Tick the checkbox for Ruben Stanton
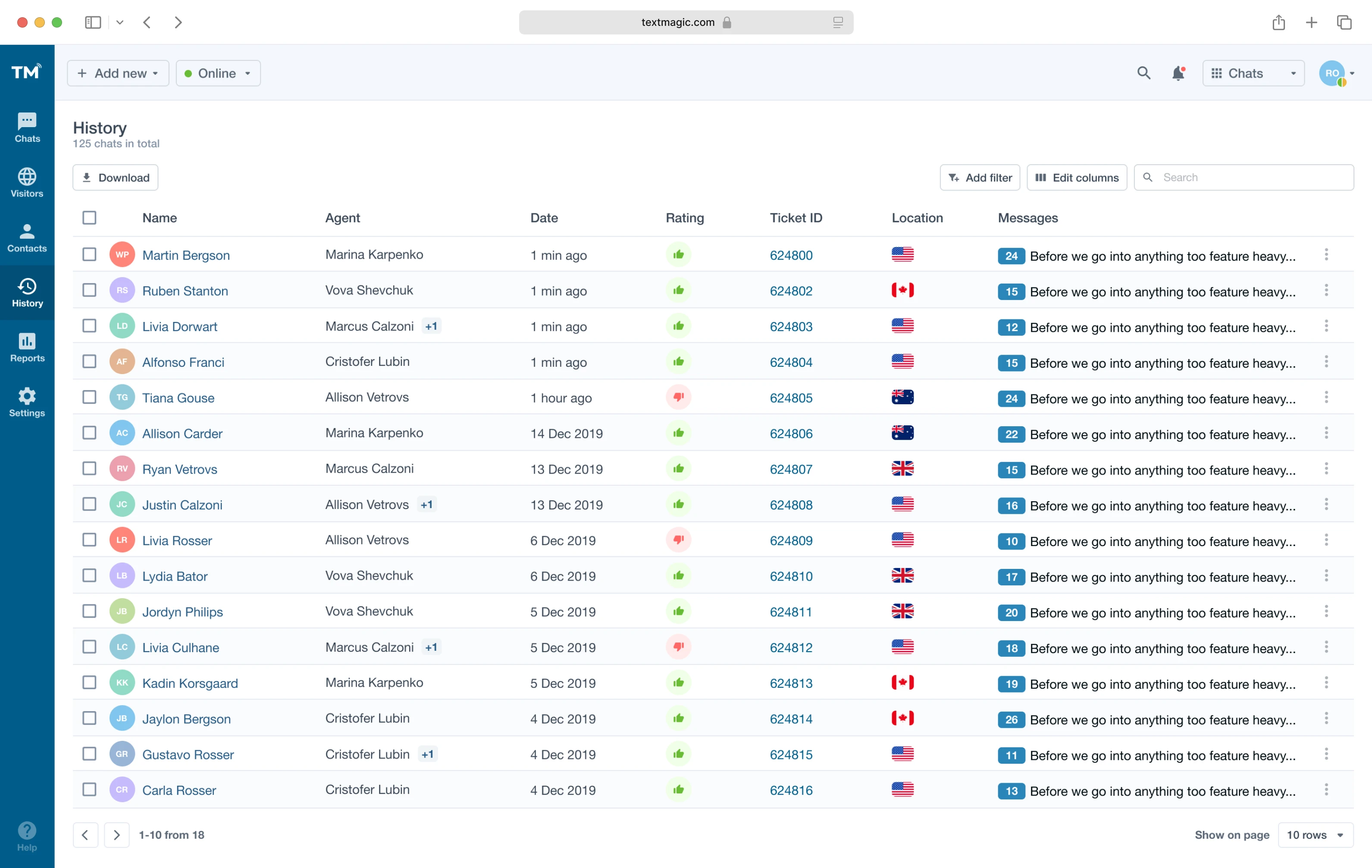 pos(89,290)
